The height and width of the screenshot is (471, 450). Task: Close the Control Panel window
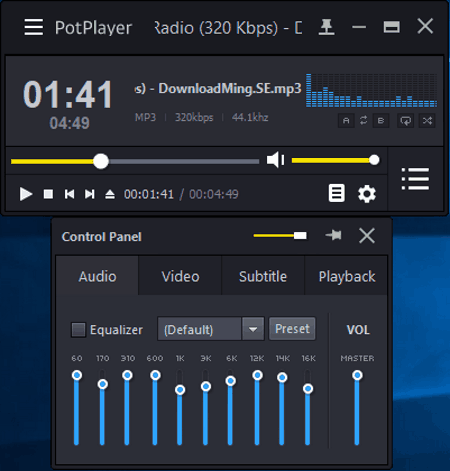click(x=367, y=236)
